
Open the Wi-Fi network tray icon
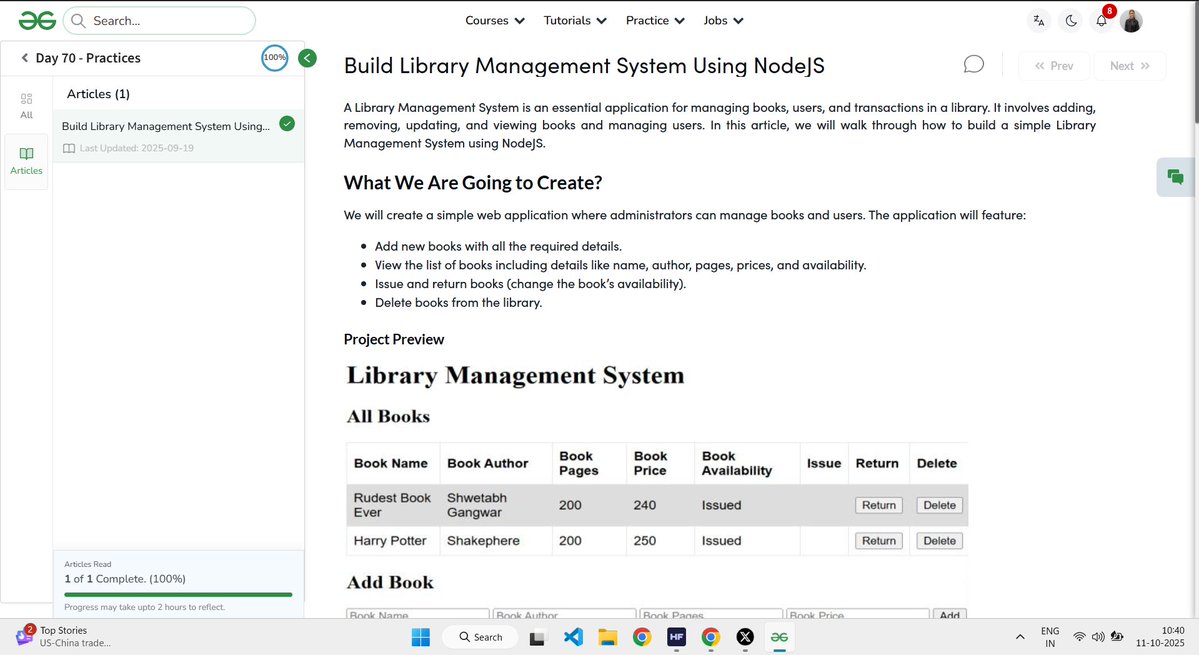(x=1079, y=637)
